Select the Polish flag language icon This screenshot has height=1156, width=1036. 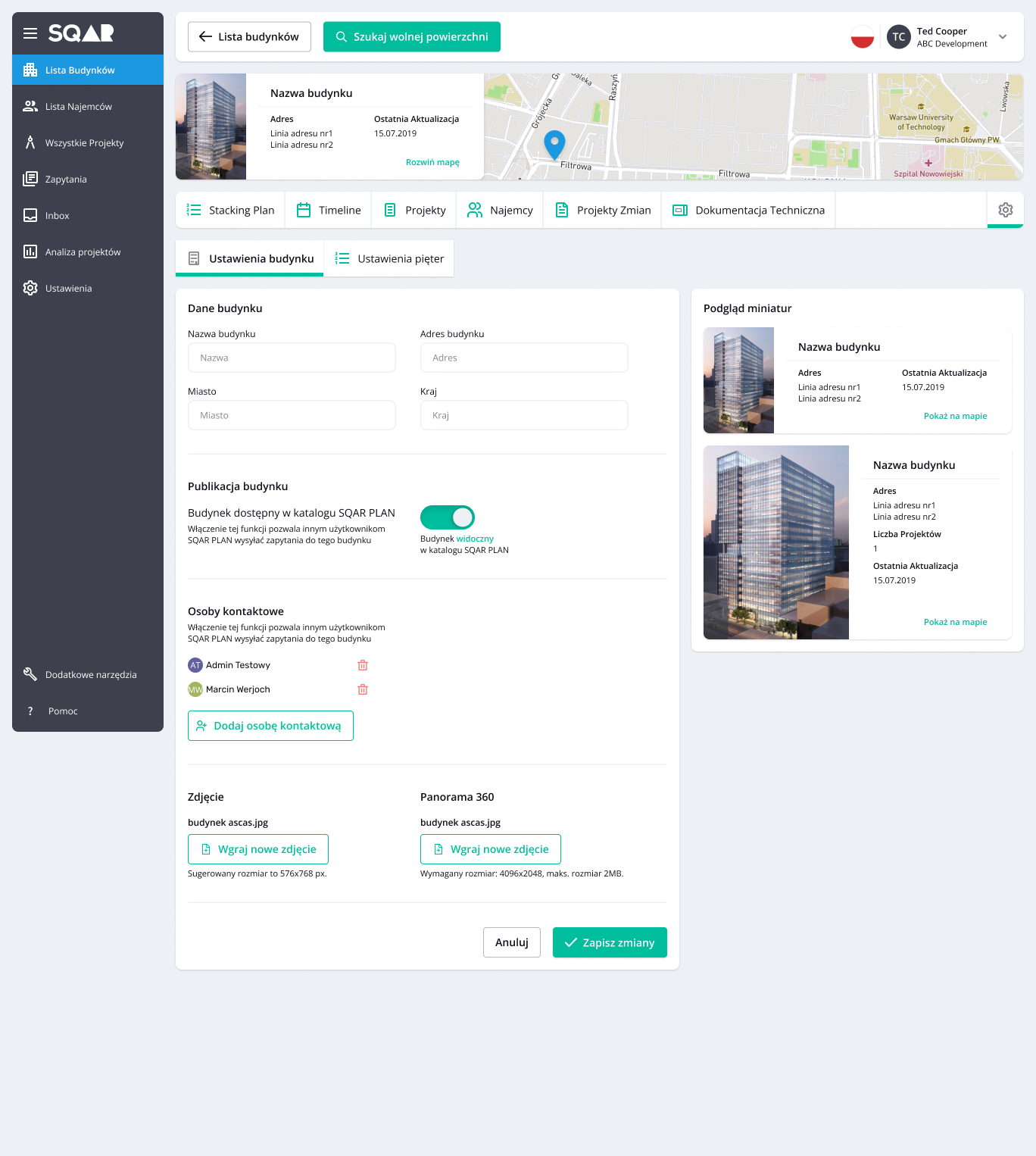(x=862, y=37)
